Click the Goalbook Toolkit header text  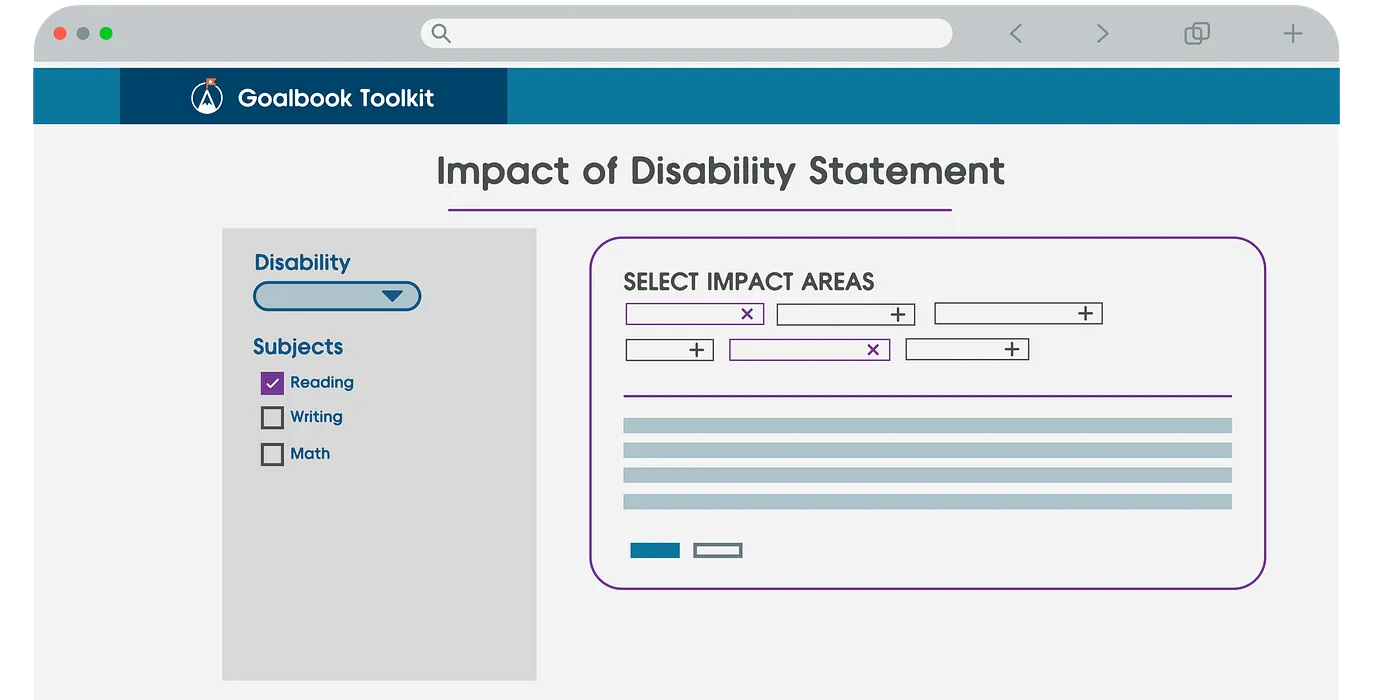335,97
